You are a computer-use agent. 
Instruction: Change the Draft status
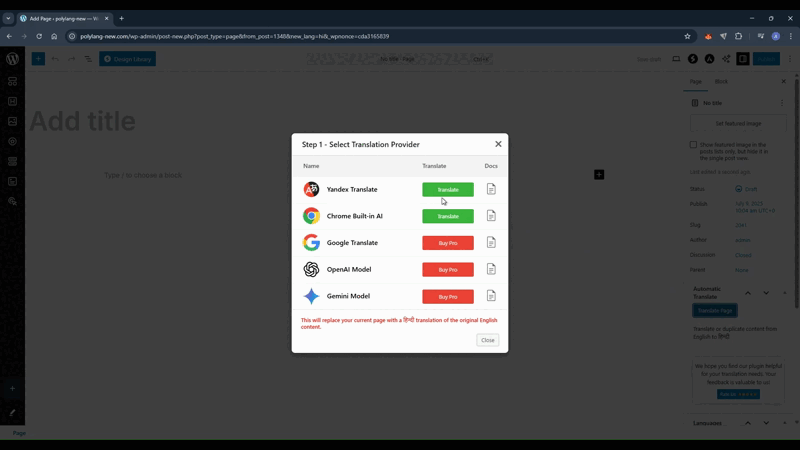coord(746,189)
